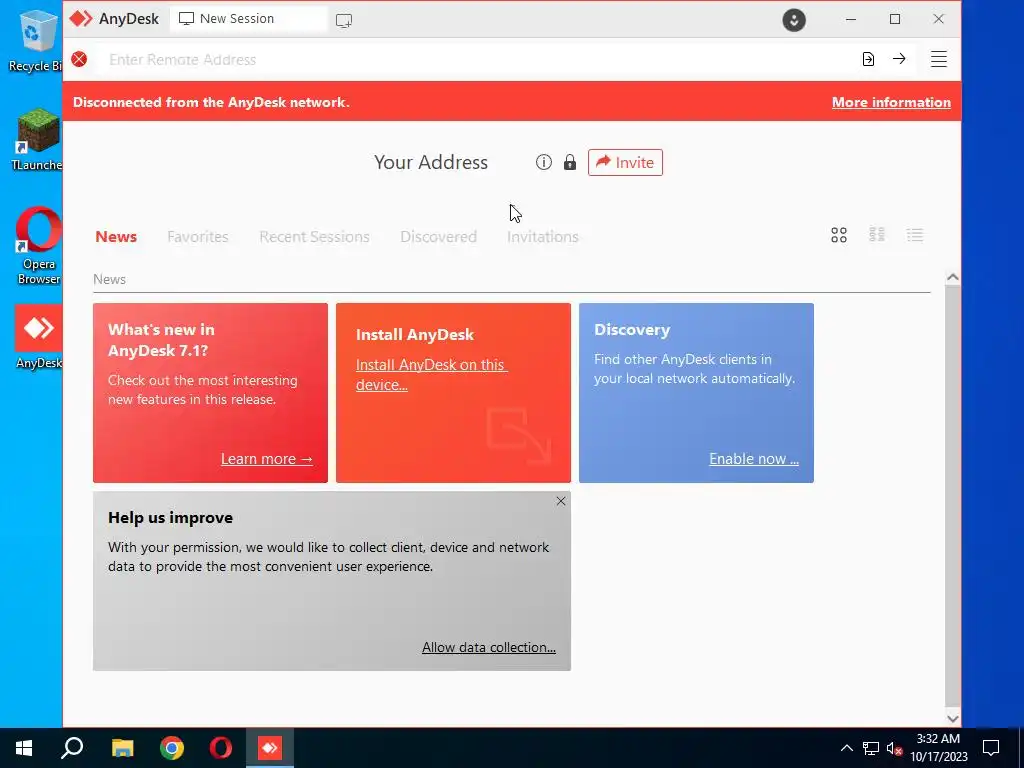Click the network icon in system tray
1024x768 pixels.
pyautogui.click(x=871, y=748)
